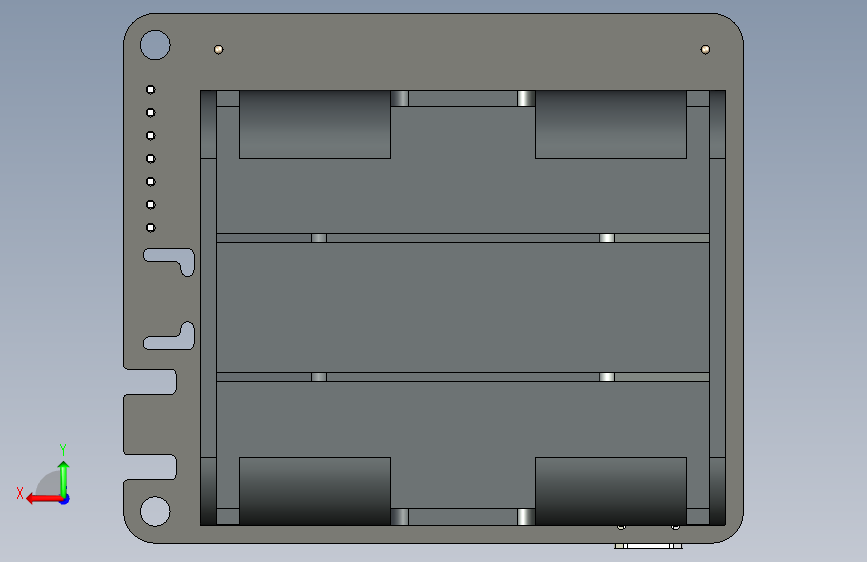Select the bottom-right dark rectangular block
The image size is (867, 562).
point(610,491)
